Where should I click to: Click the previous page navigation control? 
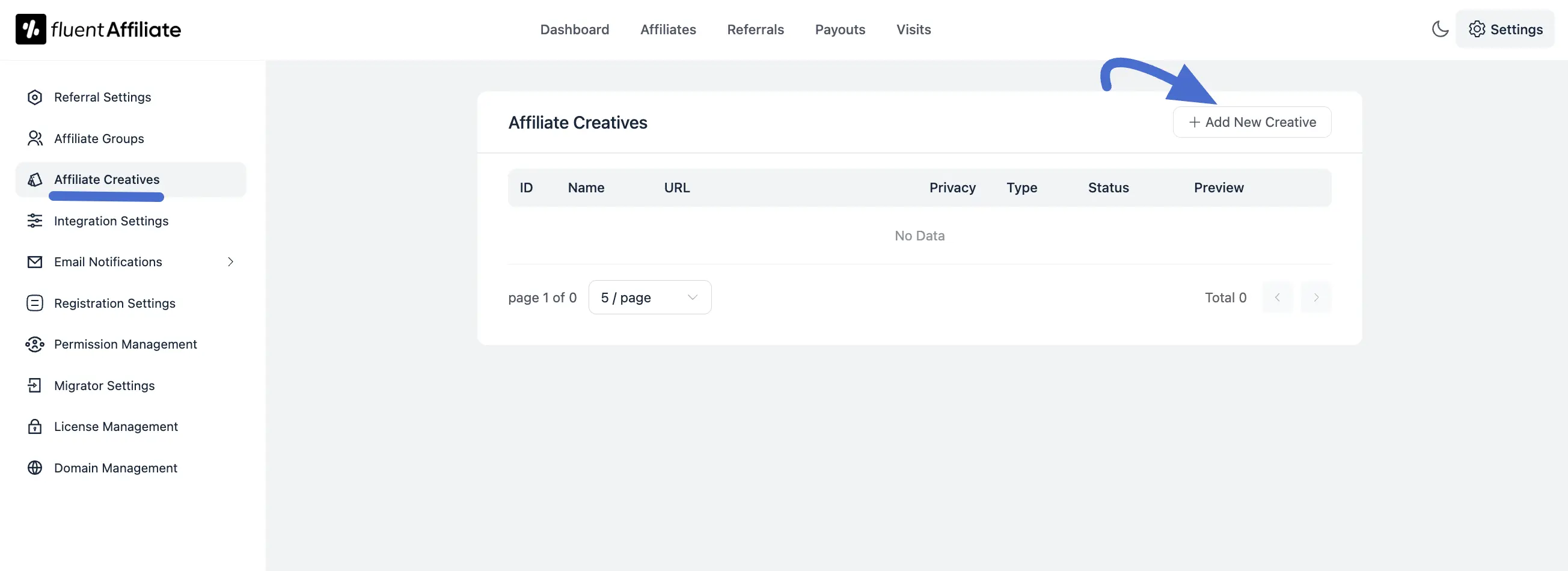[1277, 297]
